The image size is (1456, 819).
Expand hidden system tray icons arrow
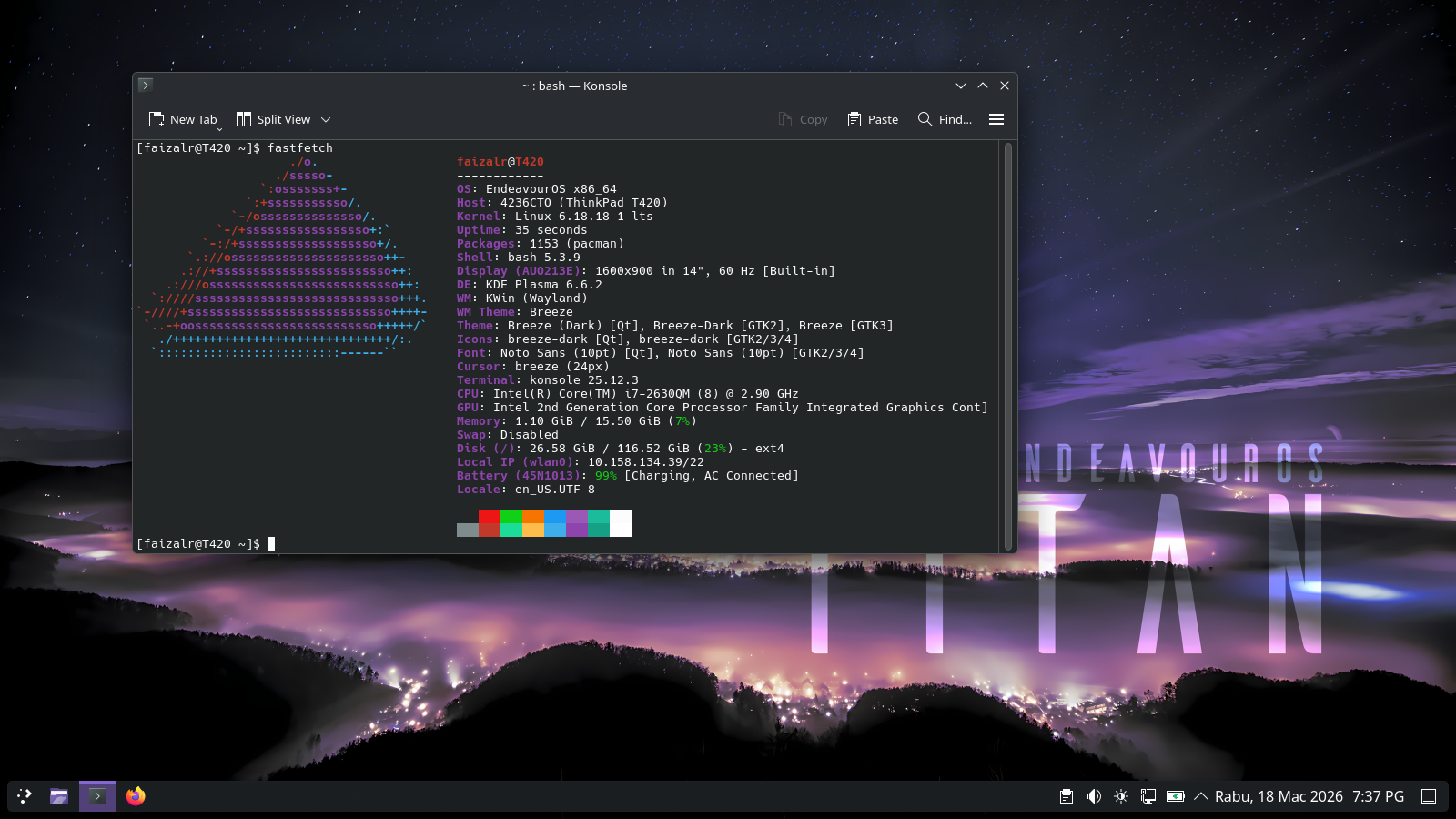pos(1201,796)
